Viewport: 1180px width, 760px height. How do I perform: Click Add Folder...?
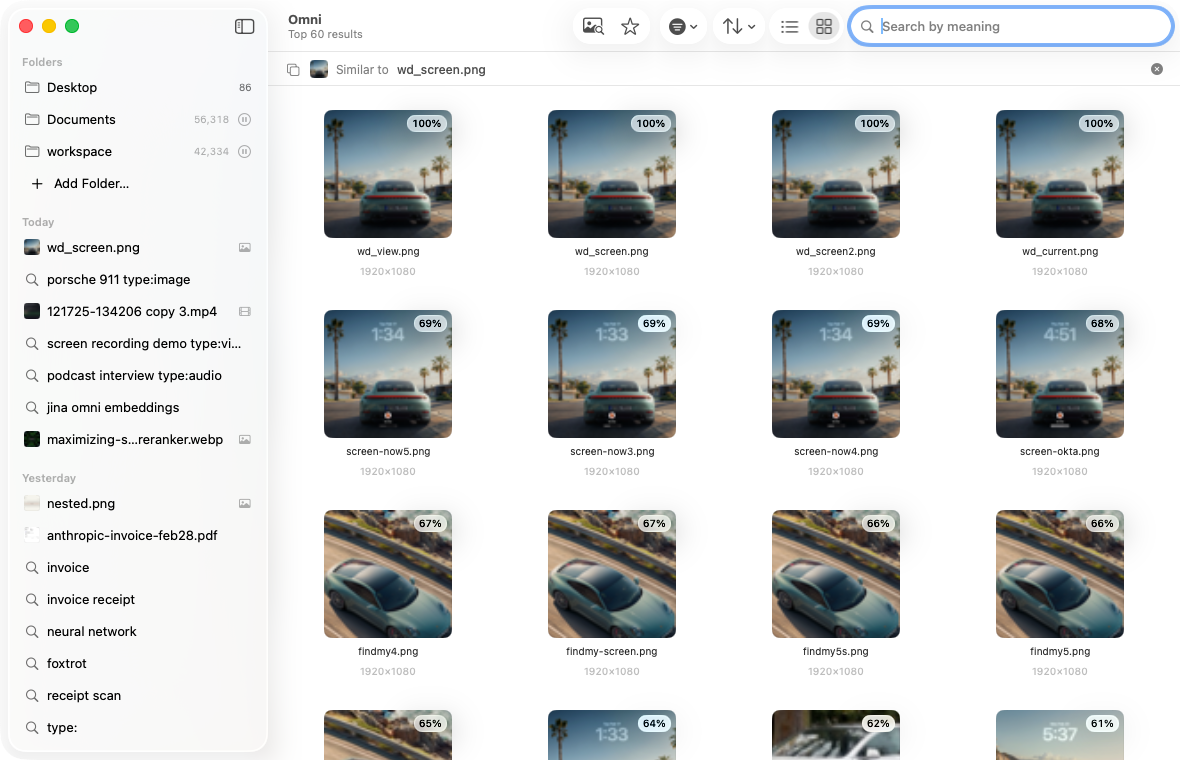click(81, 184)
